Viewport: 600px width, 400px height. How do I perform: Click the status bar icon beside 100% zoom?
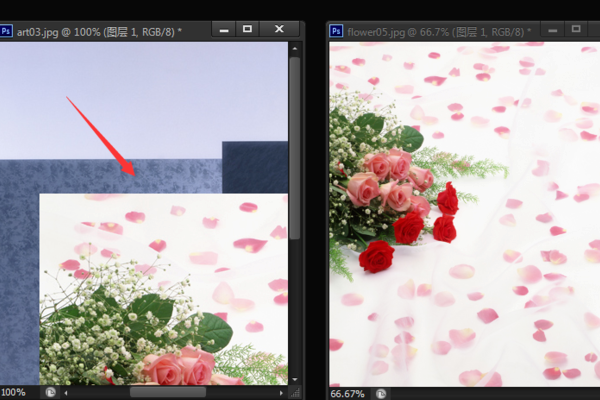click(x=51, y=392)
